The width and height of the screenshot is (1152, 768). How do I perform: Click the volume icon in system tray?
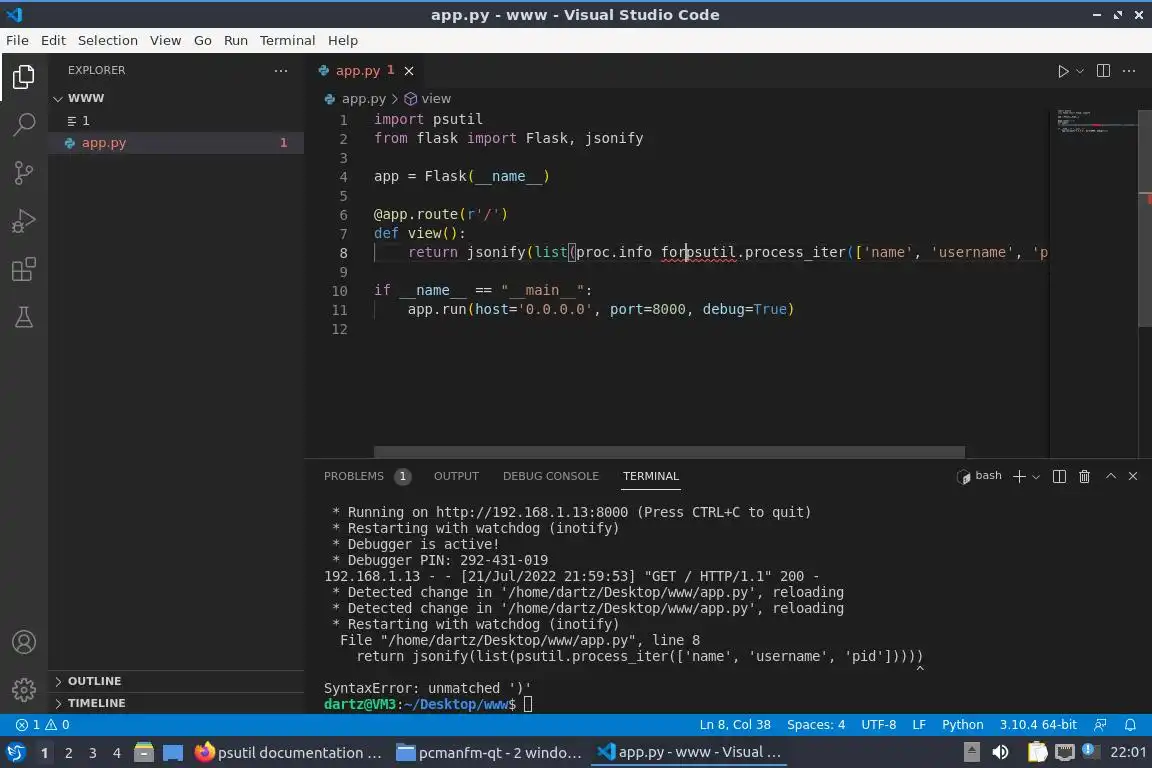point(1000,753)
